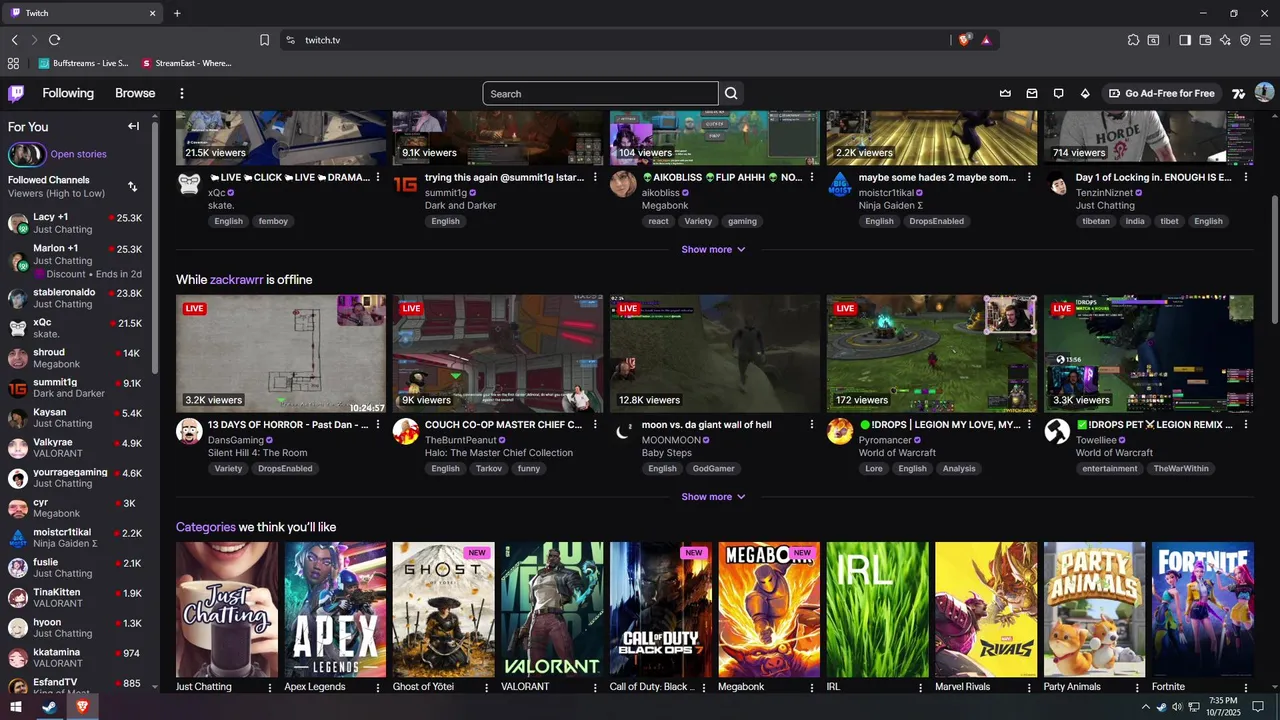This screenshot has width=1280, height=720.
Task: Open Brave hamburger menu
Action: coord(1265,40)
